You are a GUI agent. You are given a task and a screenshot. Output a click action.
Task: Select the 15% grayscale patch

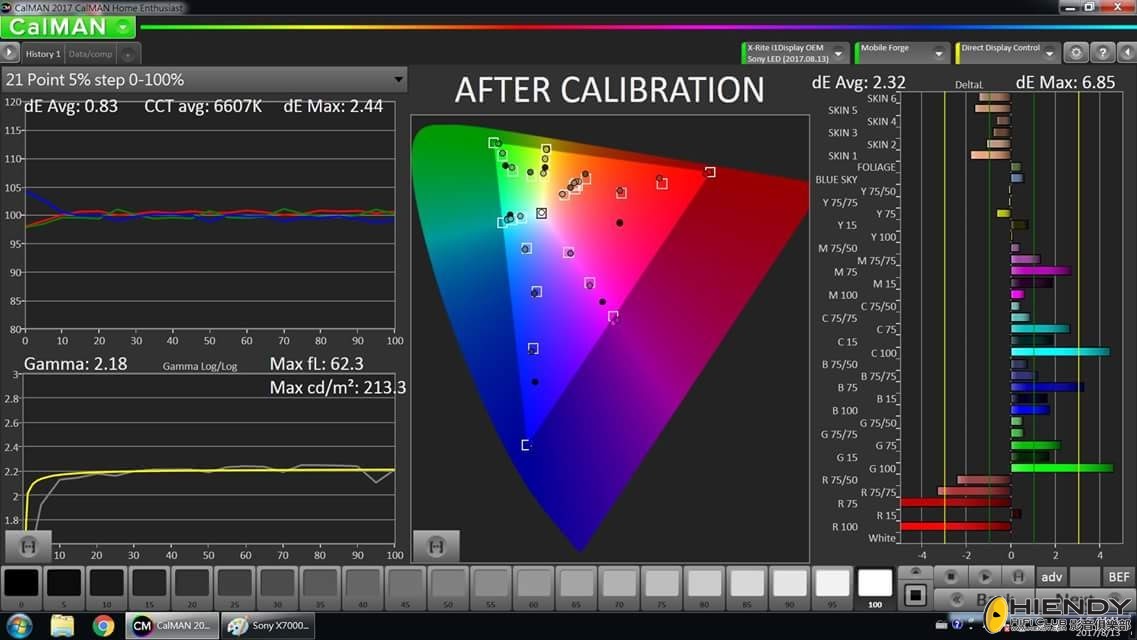point(149,587)
